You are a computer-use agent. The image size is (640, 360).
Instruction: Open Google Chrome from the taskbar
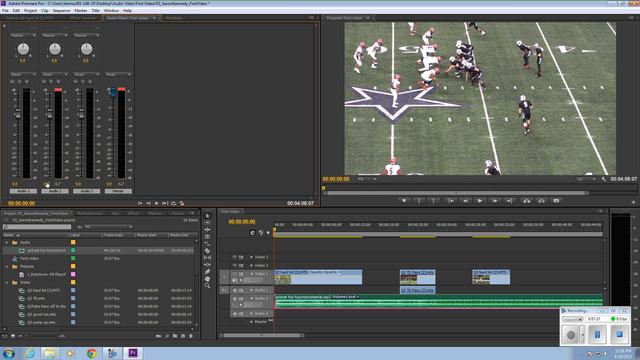pos(91,353)
